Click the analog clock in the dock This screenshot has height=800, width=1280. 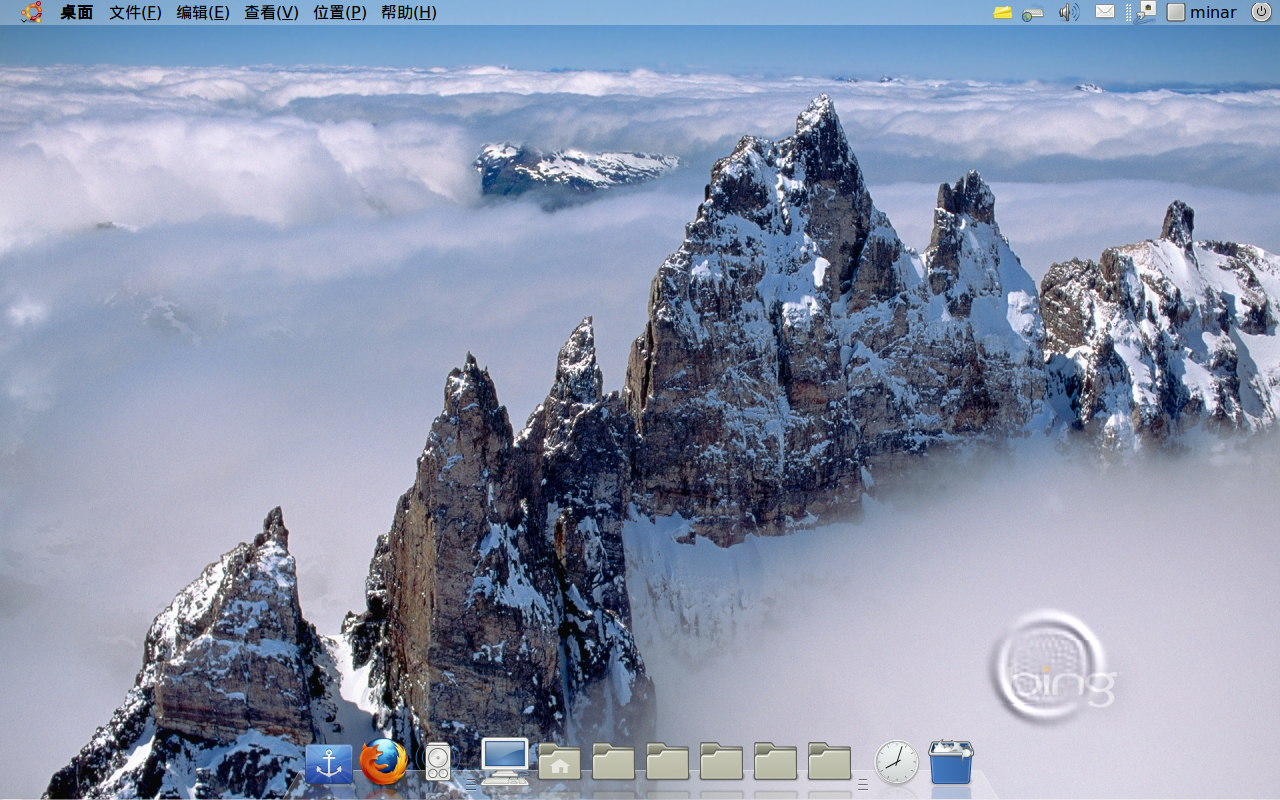[897, 762]
